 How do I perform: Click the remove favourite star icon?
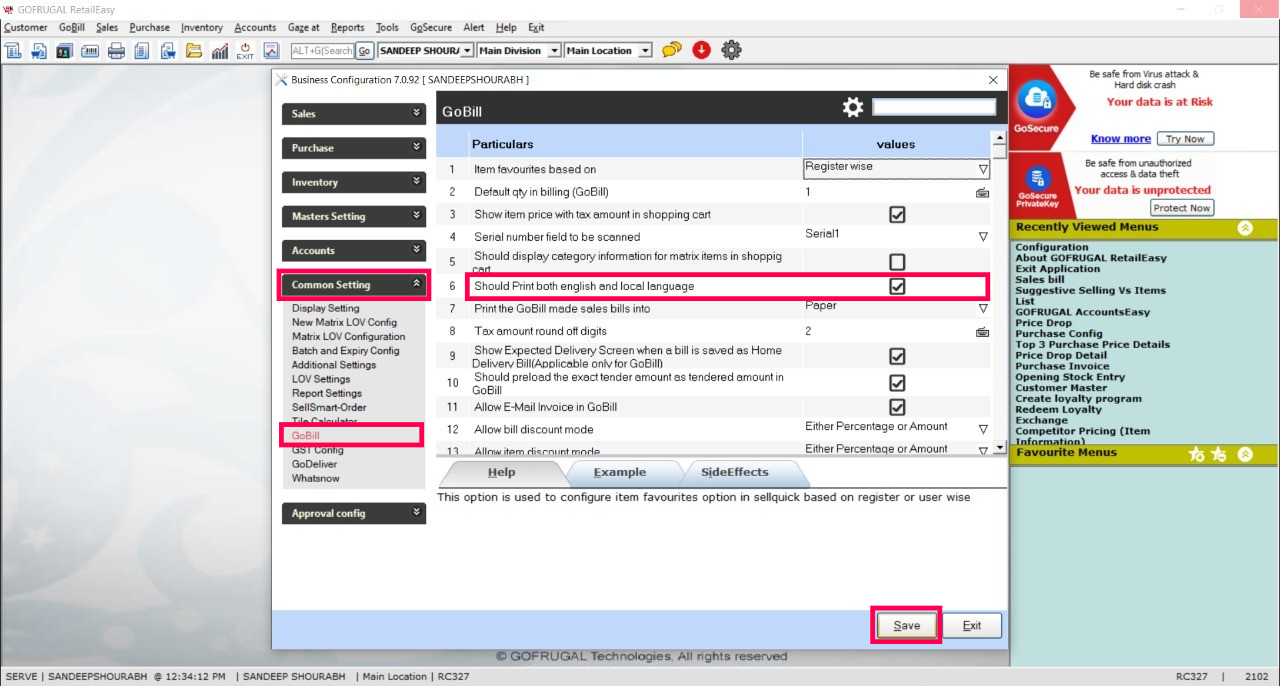tap(1219, 454)
